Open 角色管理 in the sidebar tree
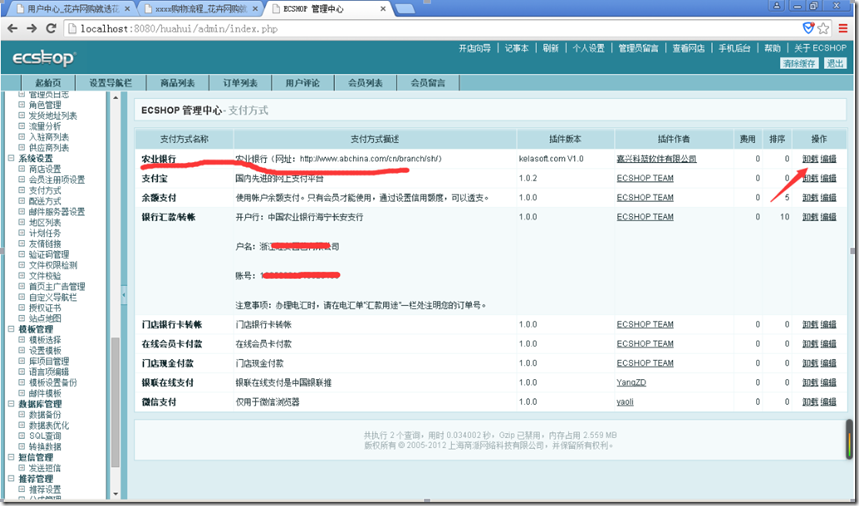This screenshot has height=506, width=859. [x=45, y=105]
